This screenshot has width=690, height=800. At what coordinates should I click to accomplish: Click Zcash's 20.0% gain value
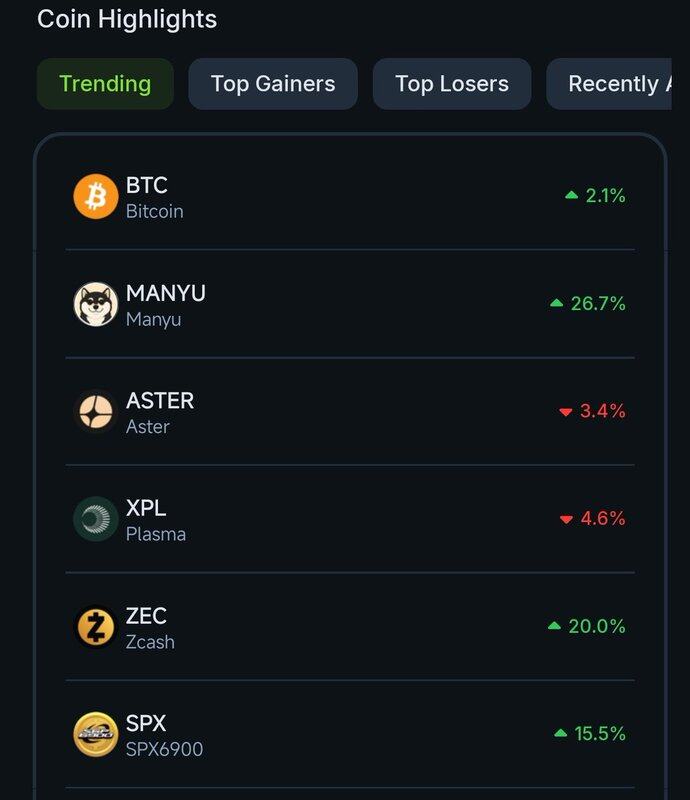coord(588,626)
